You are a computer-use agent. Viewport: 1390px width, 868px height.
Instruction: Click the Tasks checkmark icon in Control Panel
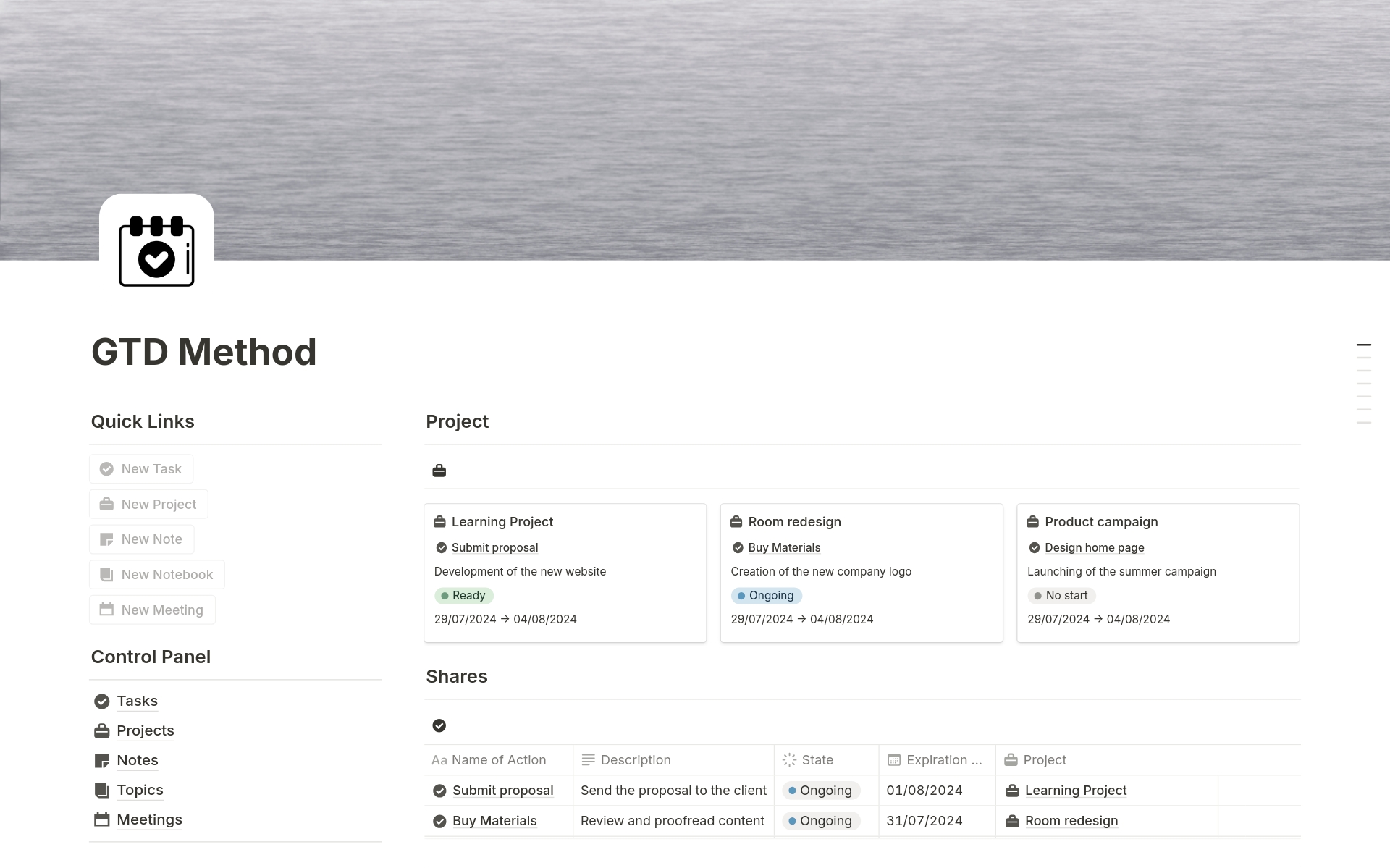tap(102, 701)
